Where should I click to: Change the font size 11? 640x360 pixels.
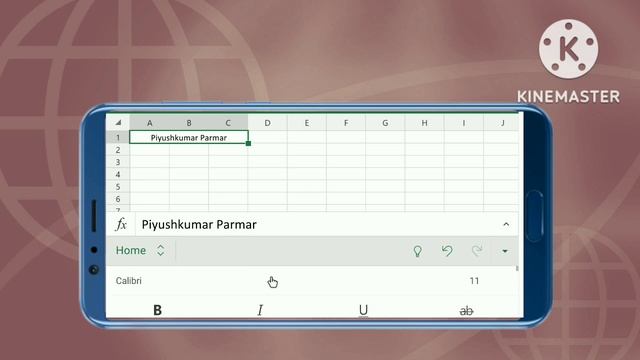click(x=474, y=281)
